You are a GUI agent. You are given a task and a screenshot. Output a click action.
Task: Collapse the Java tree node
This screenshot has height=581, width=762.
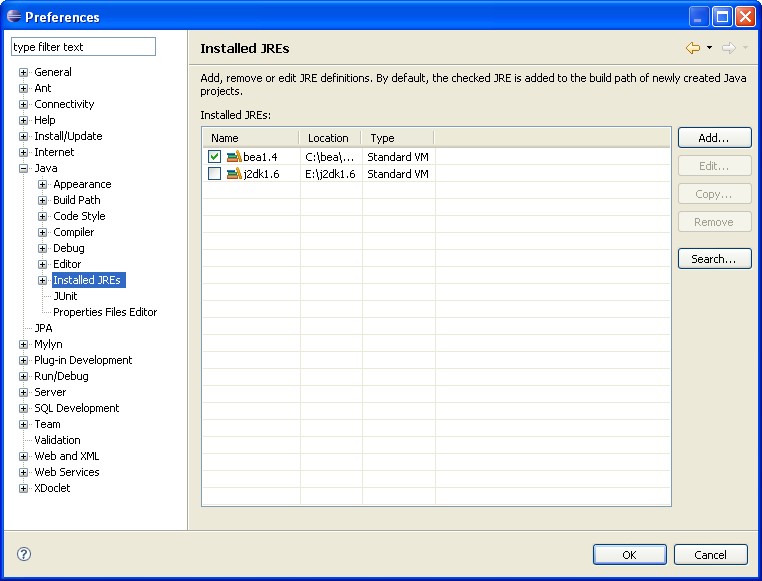(24, 168)
